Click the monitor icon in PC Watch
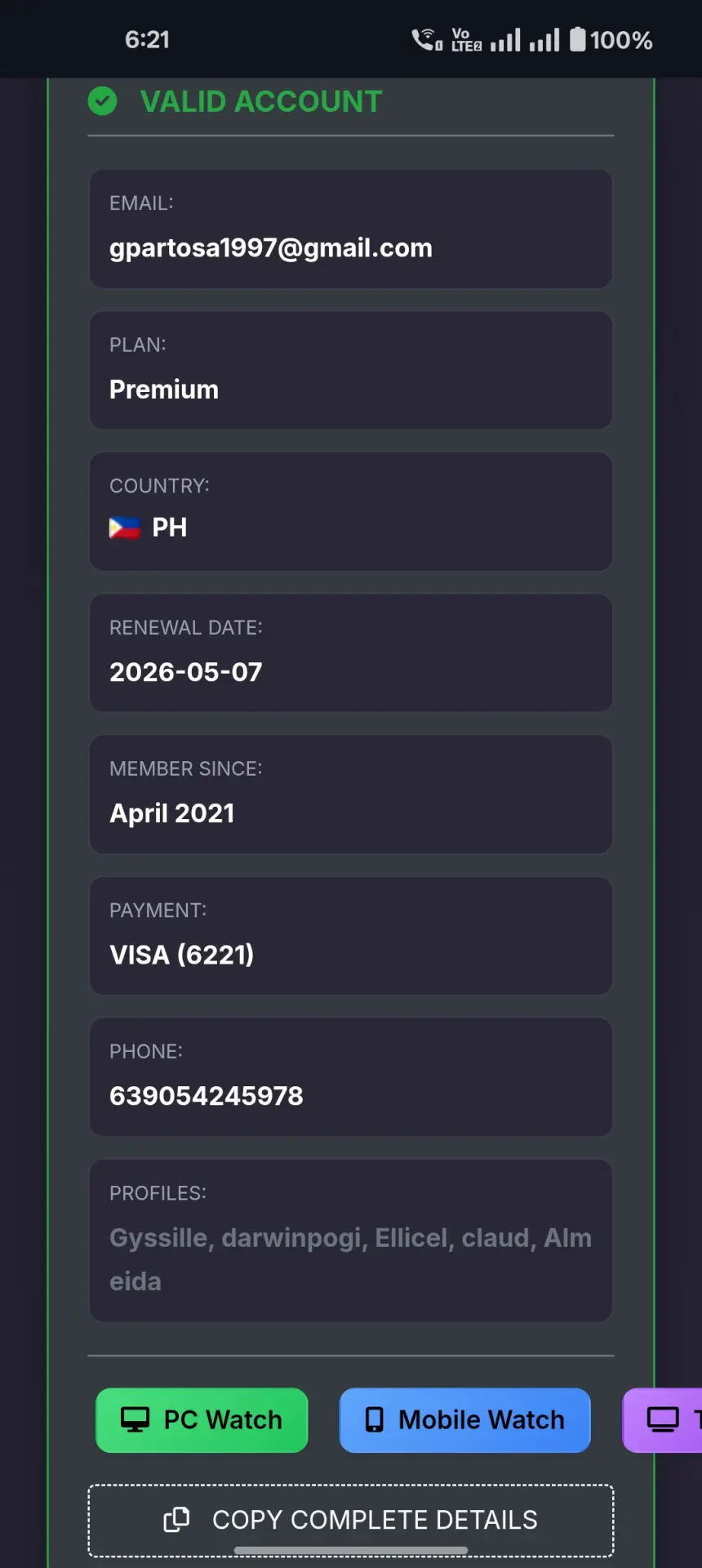702x1568 pixels. (x=136, y=1420)
